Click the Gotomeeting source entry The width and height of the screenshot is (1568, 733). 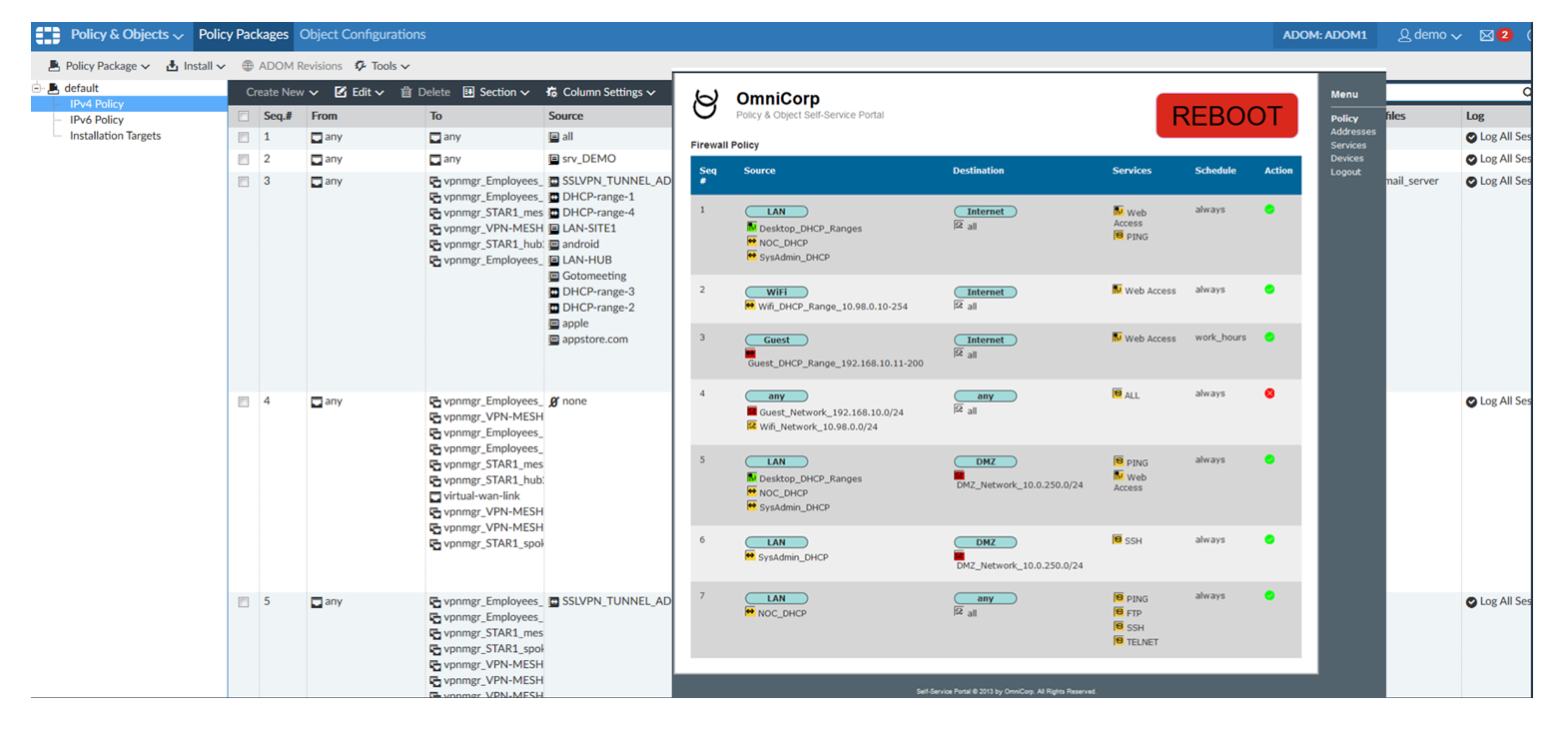594,277
